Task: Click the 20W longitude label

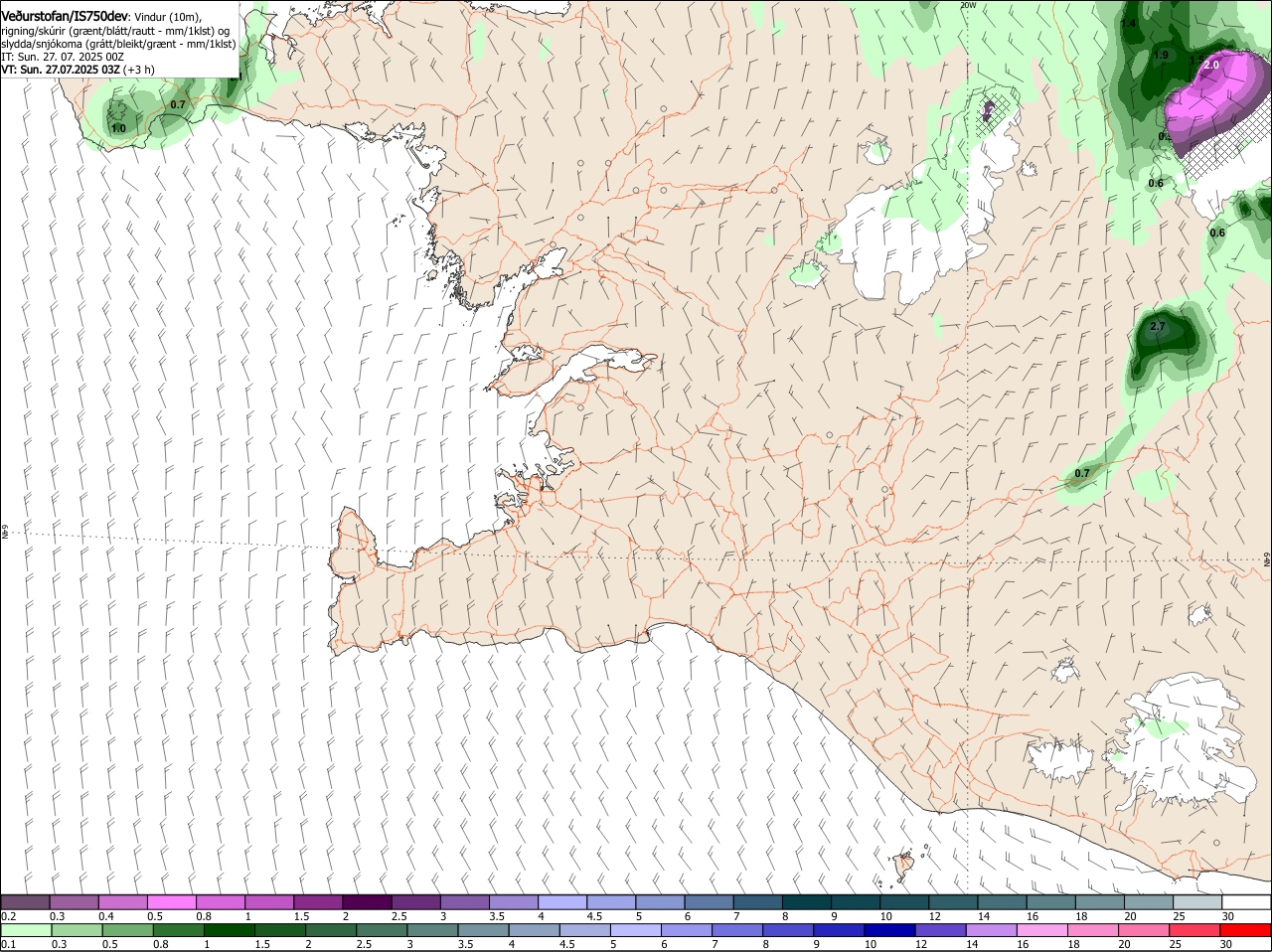Action: tap(969, 5)
